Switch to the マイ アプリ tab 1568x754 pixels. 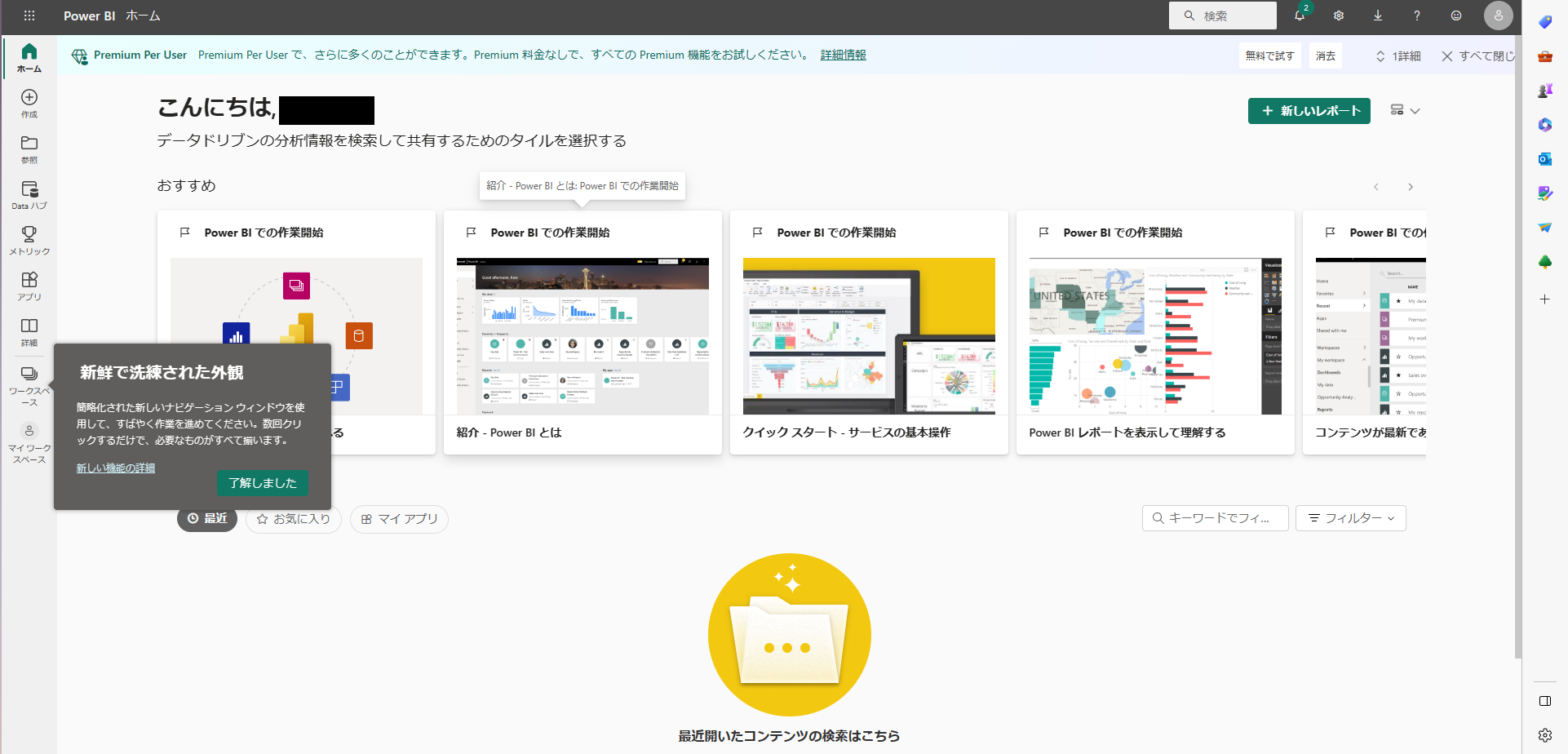click(399, 519)
